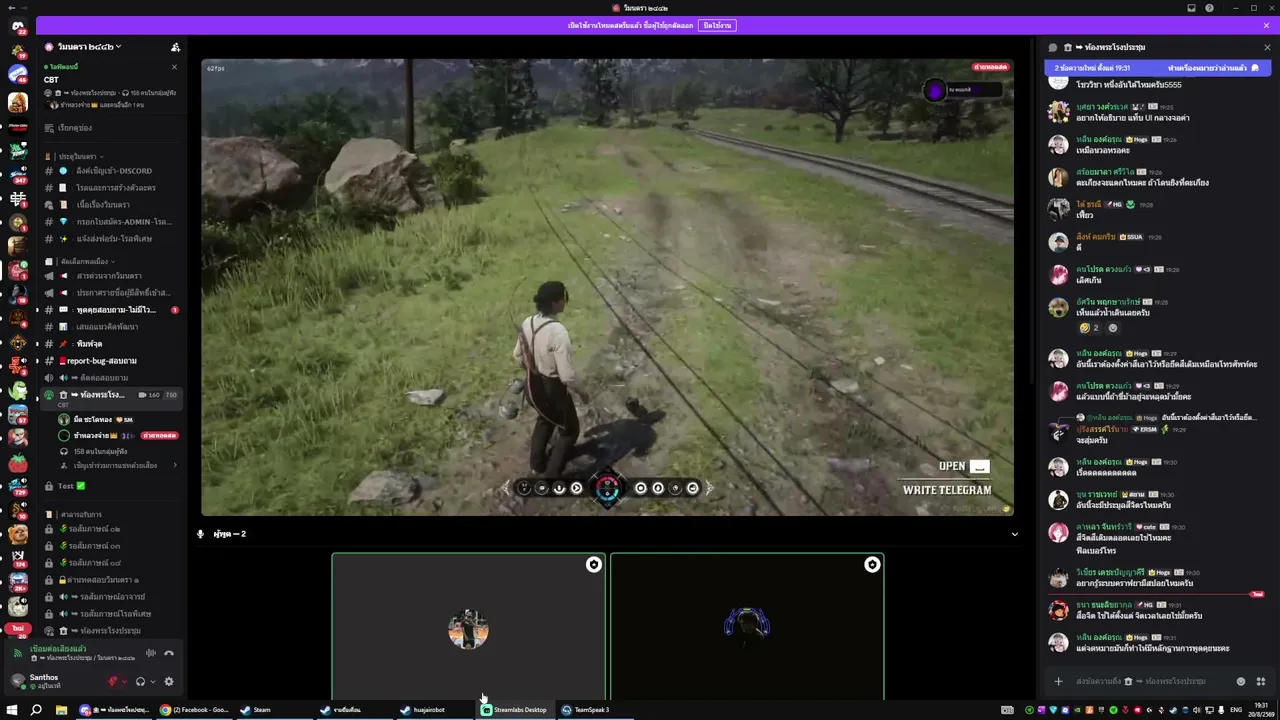1280x720 pixels.
Task: Jump to new messages via the red marker
Action: pos(1257,594)
